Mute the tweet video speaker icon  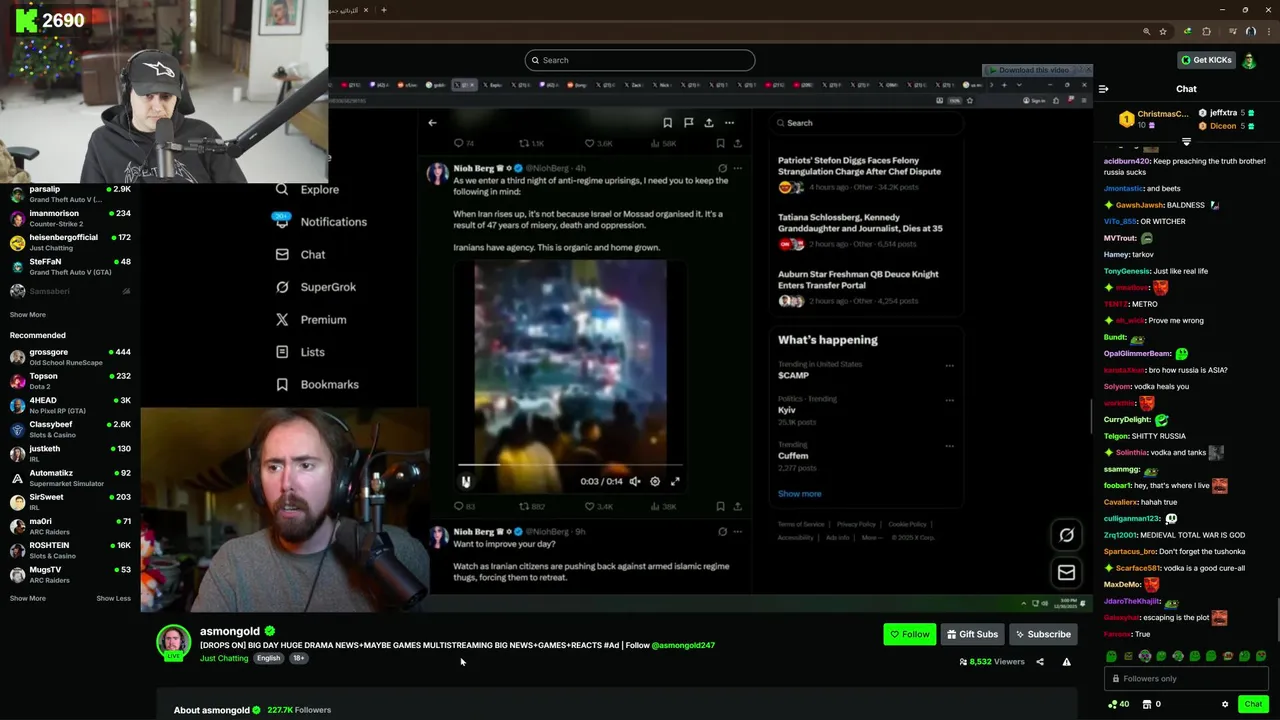point(635,481)
